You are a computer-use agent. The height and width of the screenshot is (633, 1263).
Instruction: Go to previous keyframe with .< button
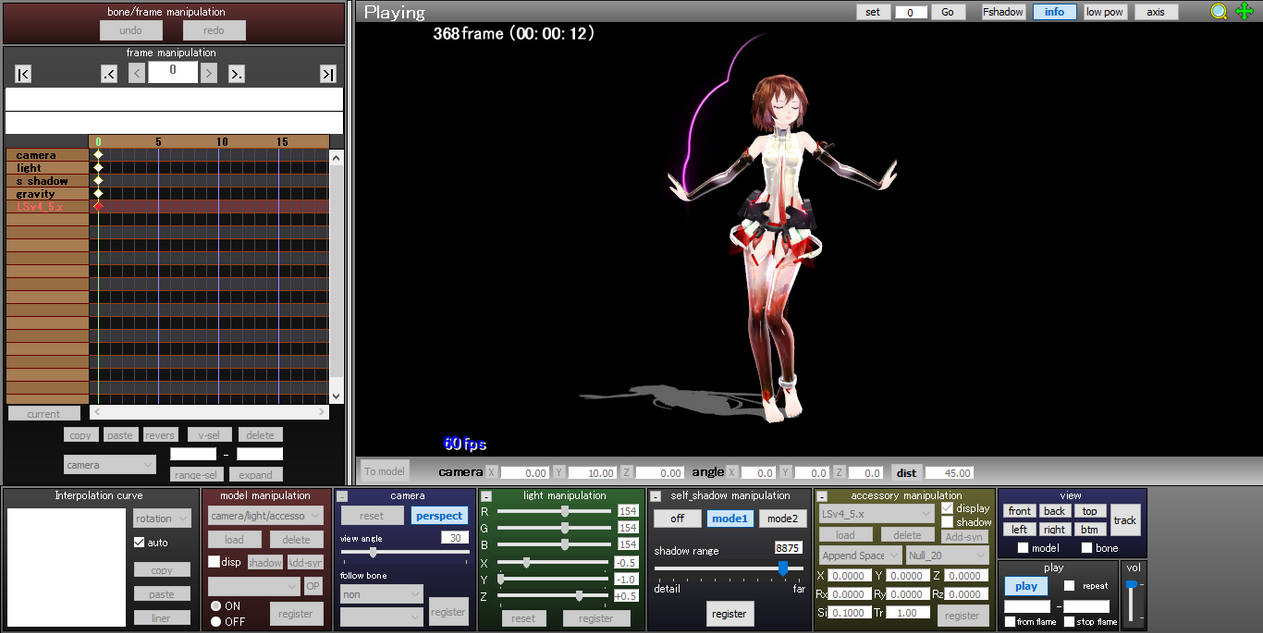point(109,73)
